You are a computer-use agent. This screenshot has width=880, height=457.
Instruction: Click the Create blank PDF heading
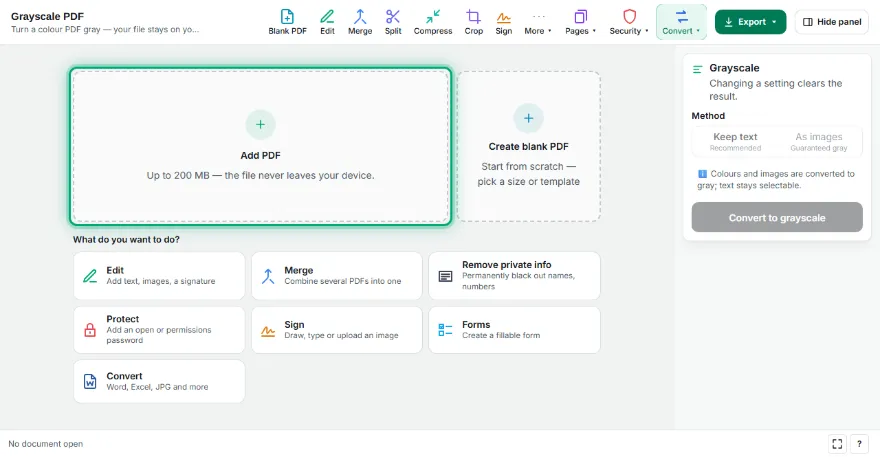[x=529, y=147]
